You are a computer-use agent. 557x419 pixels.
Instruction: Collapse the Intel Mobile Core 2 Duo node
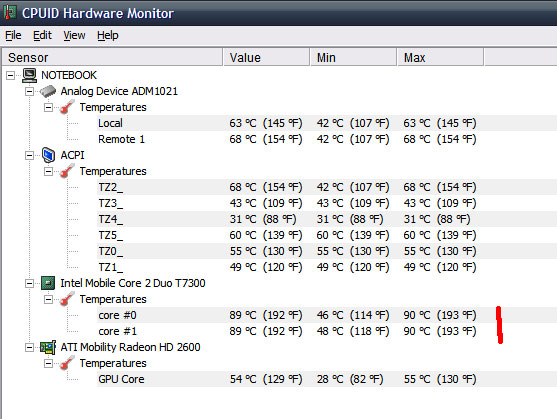[x=29, y=283]
